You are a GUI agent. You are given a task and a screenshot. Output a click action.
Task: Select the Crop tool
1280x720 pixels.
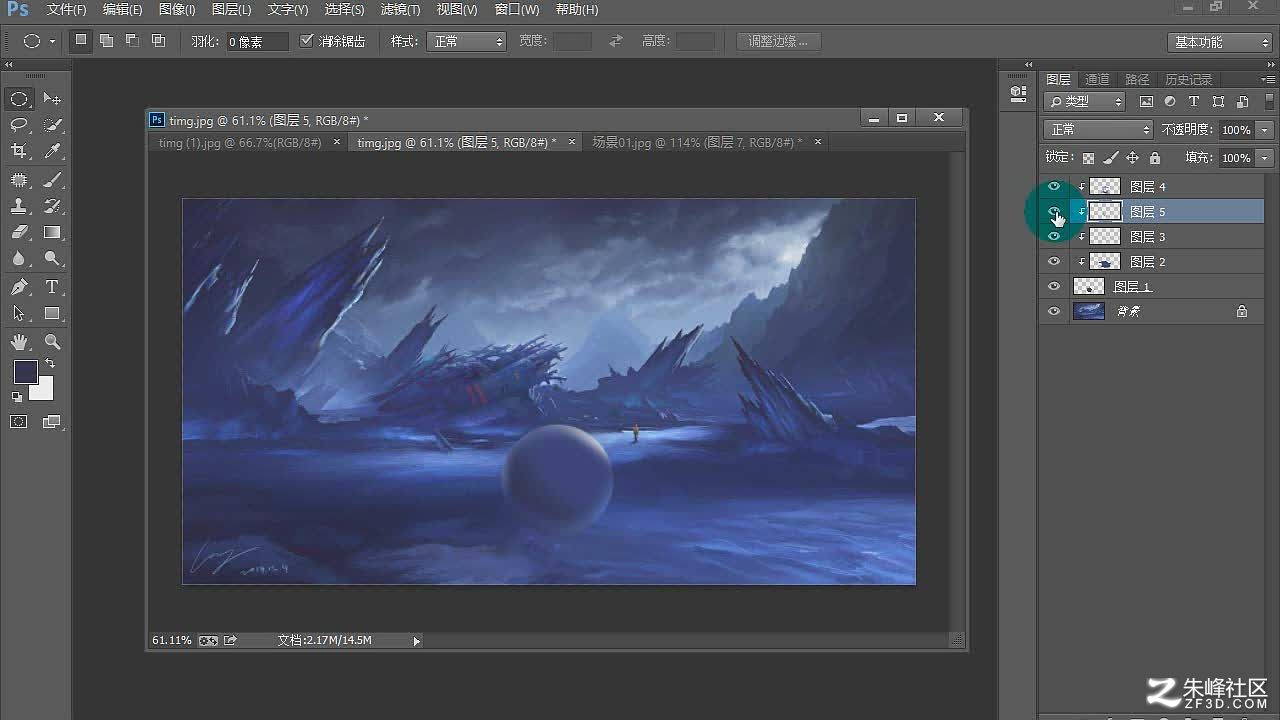[x=19, y=151]
